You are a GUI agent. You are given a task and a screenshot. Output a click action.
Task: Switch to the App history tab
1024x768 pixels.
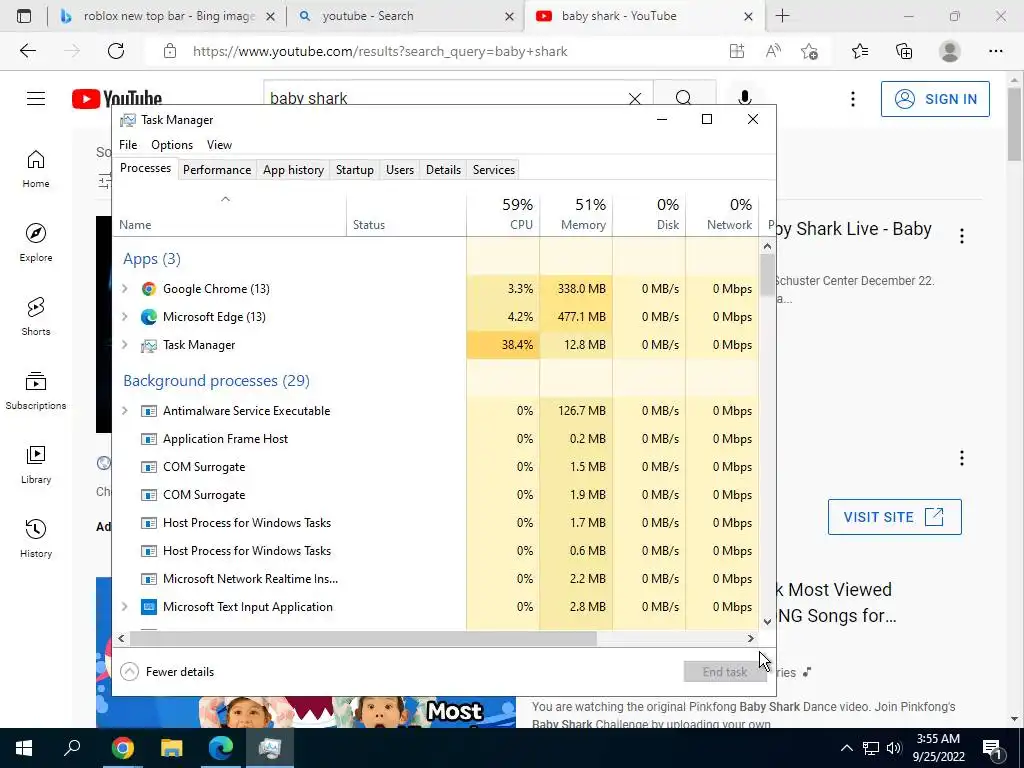(293, 170)
